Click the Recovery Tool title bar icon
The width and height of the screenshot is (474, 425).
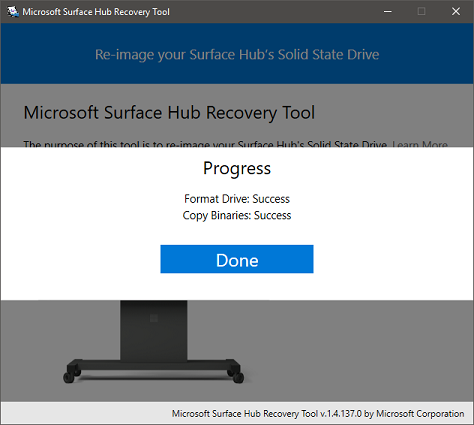tap(13, 12)
